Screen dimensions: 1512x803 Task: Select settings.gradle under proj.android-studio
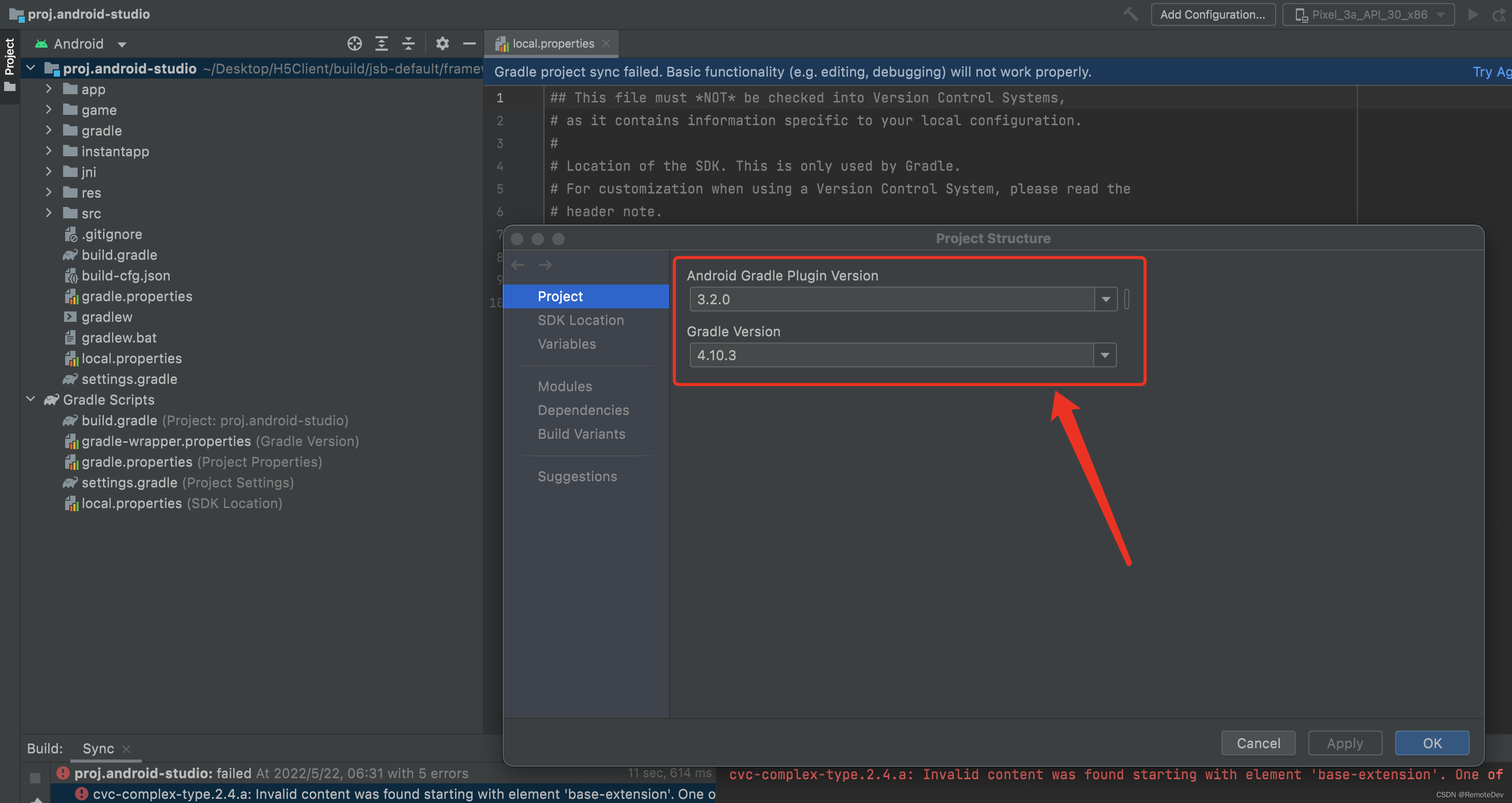pyautogui.click(x=120, y=379)
